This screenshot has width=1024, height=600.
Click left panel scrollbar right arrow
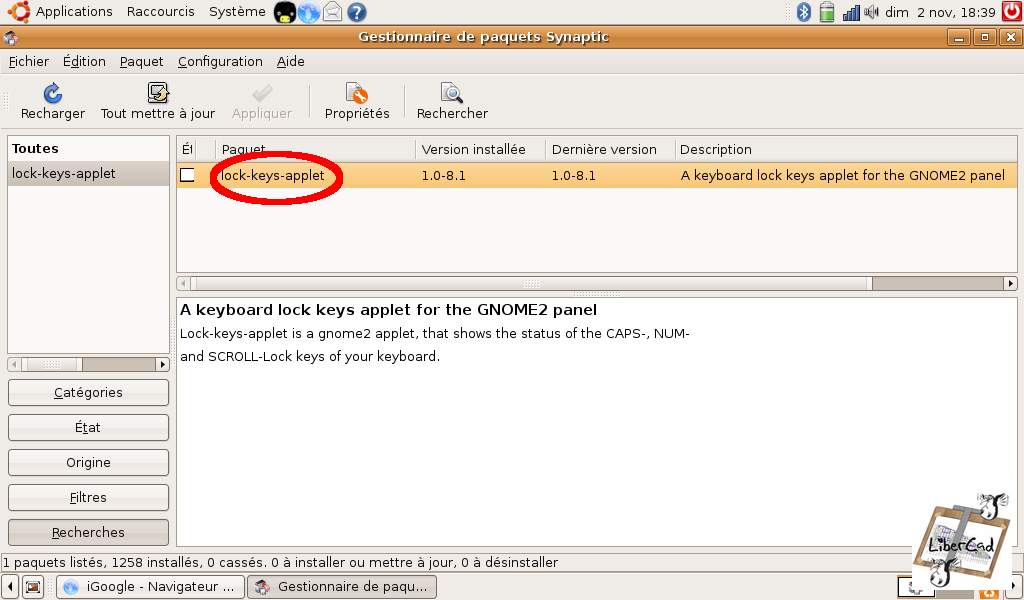(x=163, y=364)
